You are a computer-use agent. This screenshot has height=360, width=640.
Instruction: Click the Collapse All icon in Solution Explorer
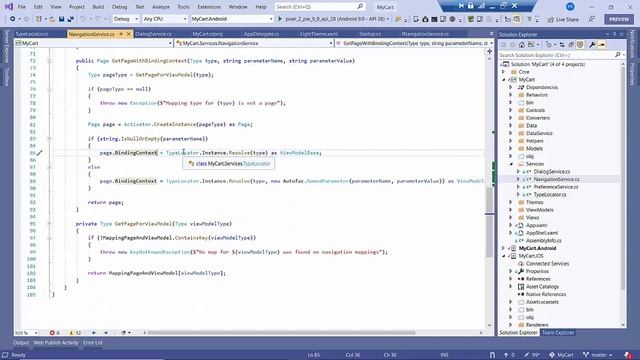tap(571, 45)
